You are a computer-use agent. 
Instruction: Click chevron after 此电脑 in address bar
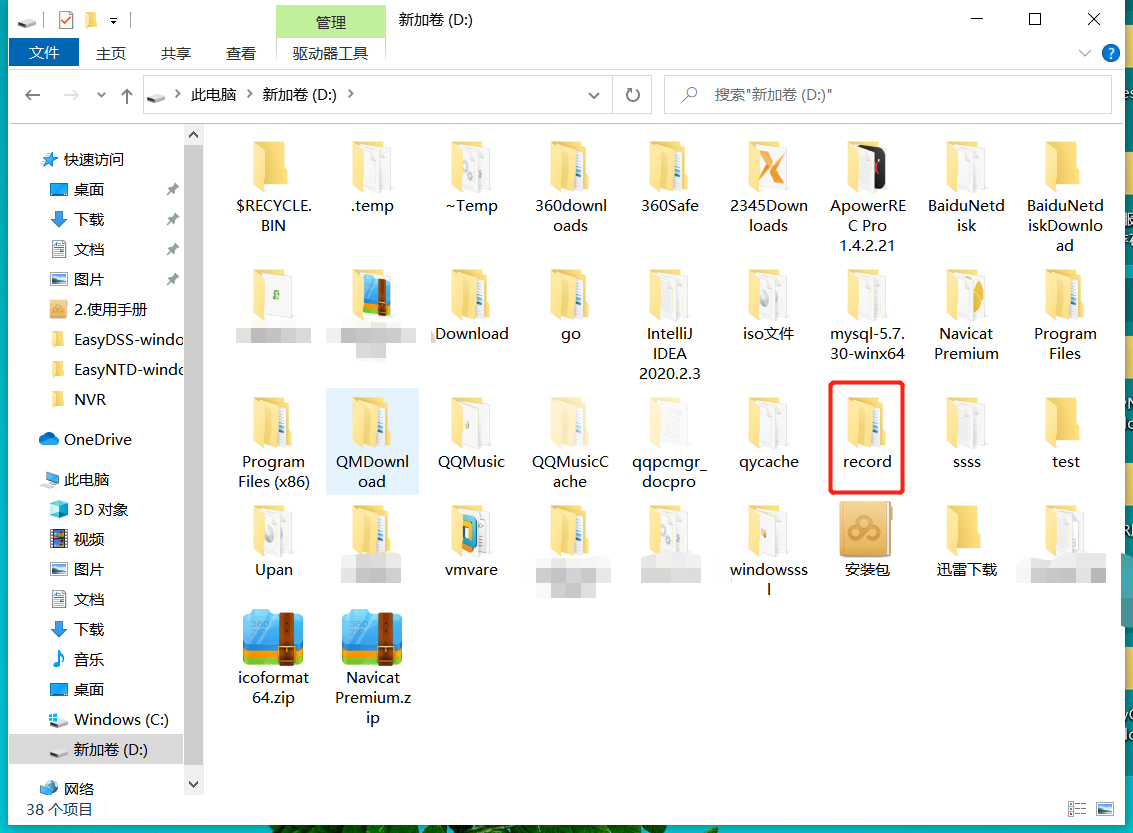pyautogui.click(x=249, y=94)
